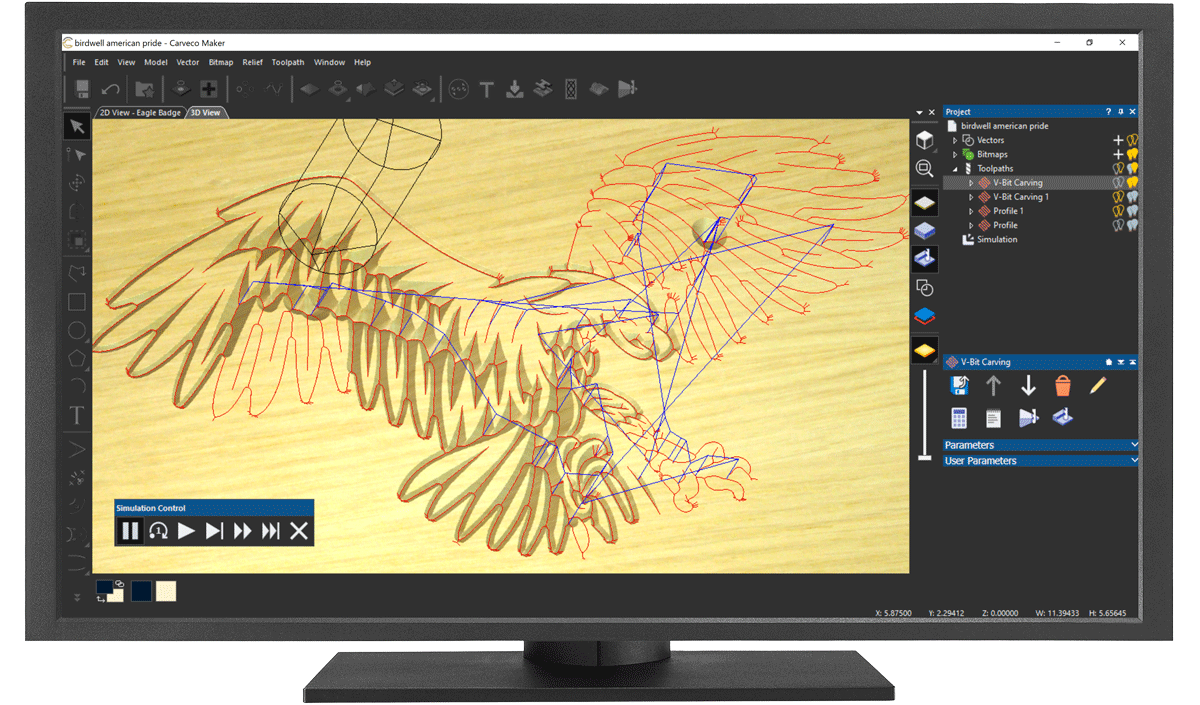The width and height of the screenshot is (1200, 705).
Task: Click the calculator icon in V-Bit Carving panel
Action: coord(959,417)
